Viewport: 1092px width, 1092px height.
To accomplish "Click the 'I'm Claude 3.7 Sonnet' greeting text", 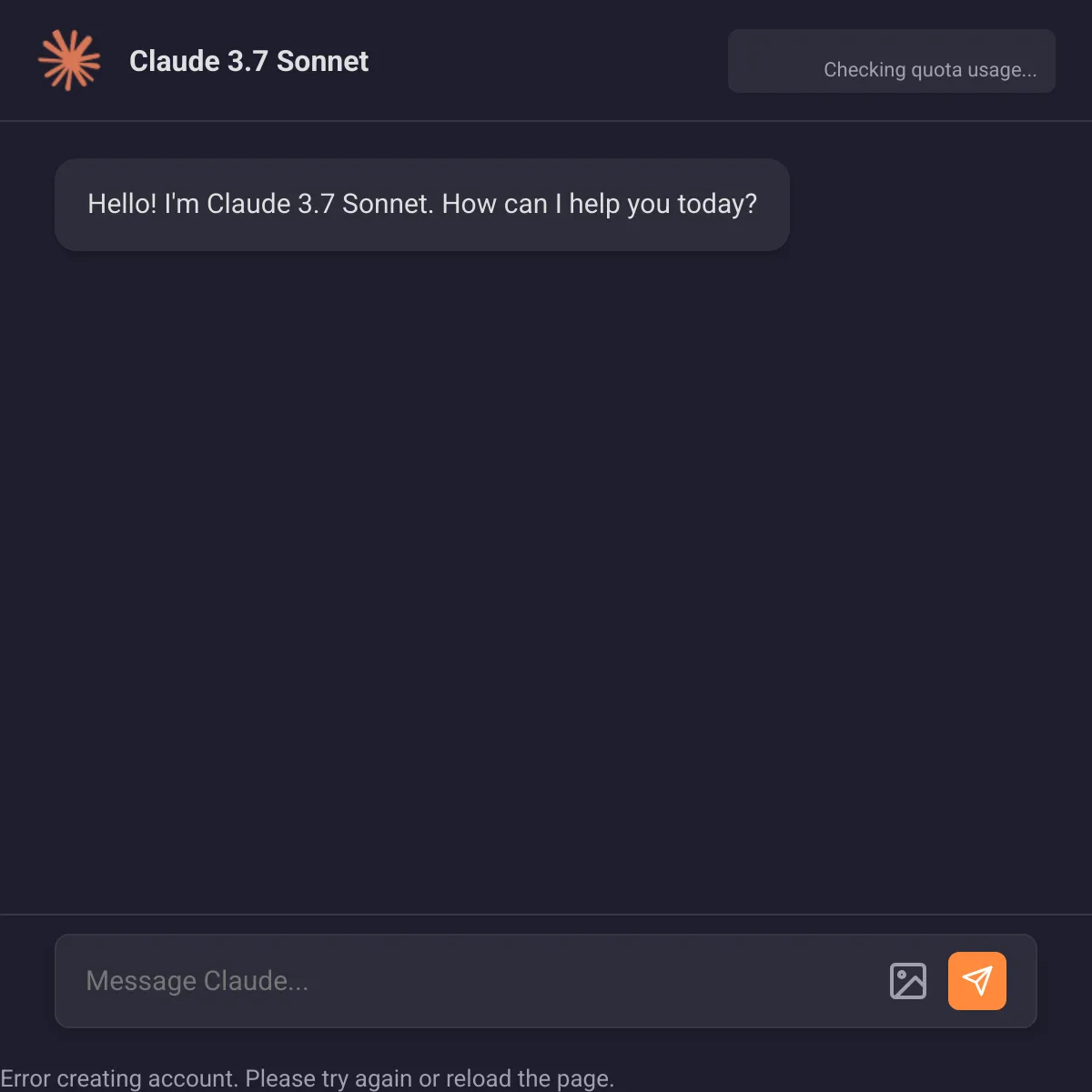I will (298, 204).
